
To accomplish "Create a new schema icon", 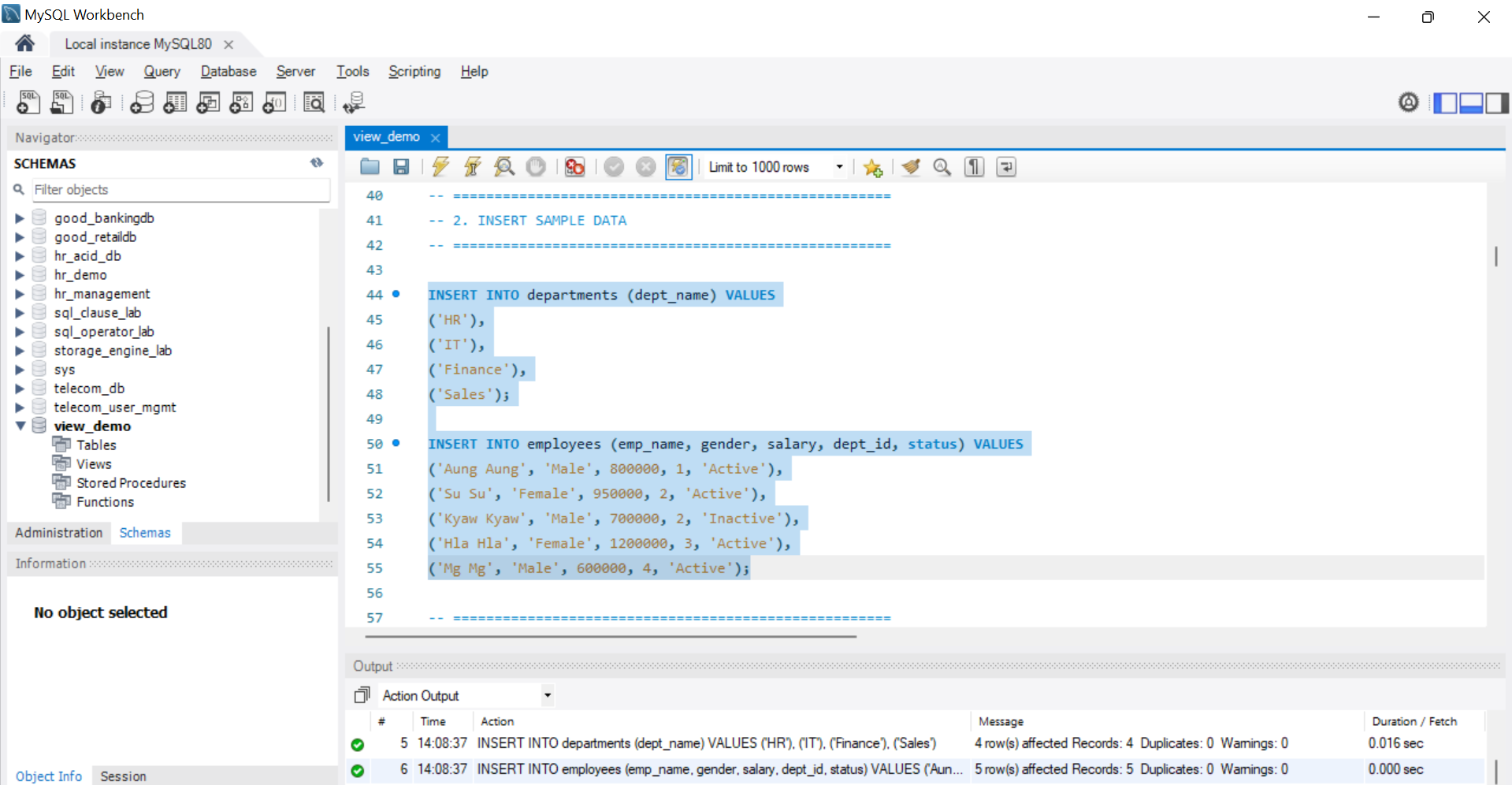I will [x=142, y=102].
